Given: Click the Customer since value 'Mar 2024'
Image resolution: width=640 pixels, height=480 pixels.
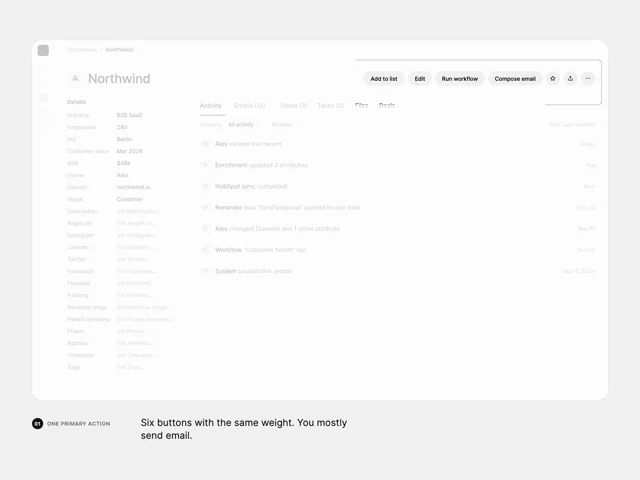Looking at the screenshot, I should pos(129,151).
